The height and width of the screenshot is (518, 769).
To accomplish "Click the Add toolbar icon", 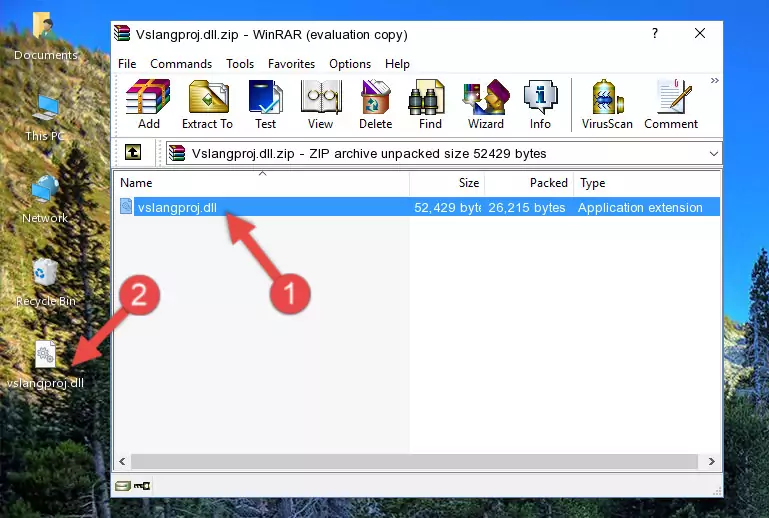I will coord(148,104).
